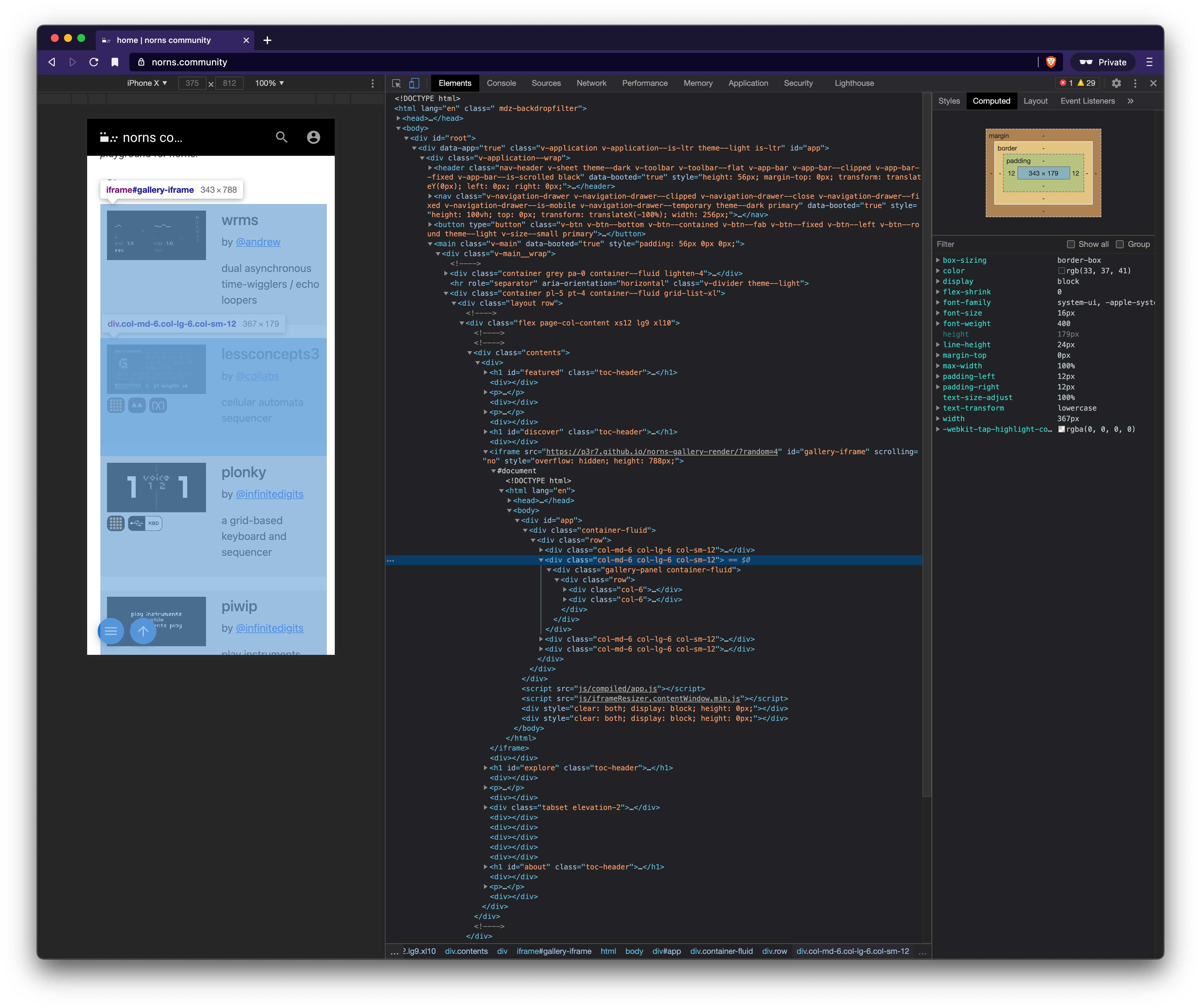
Task: Open js/compiled/app.js script link
Action: point(618,689)
